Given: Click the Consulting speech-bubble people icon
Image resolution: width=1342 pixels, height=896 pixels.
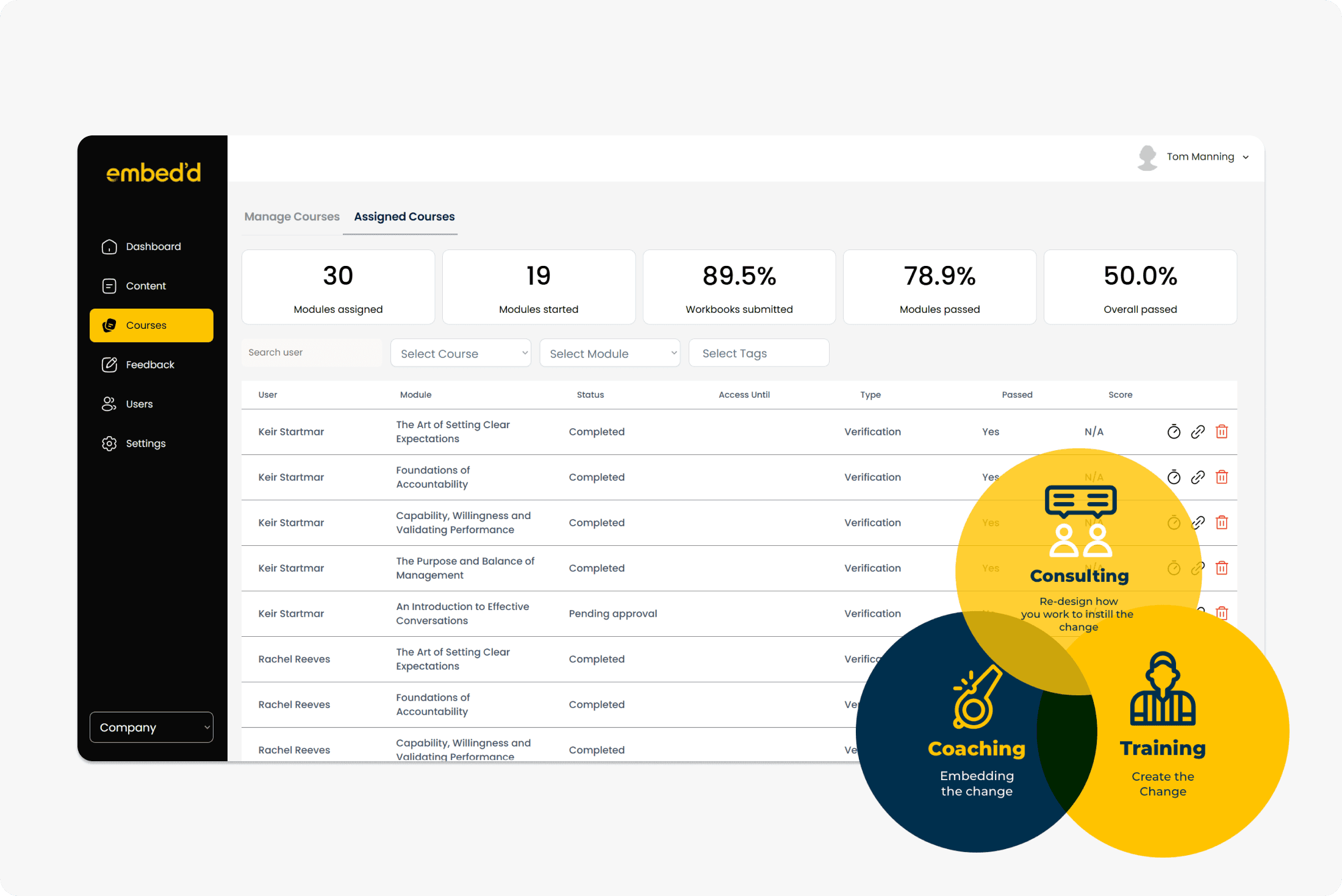Looking at the screenshot, I should [x=1080, y=521].
